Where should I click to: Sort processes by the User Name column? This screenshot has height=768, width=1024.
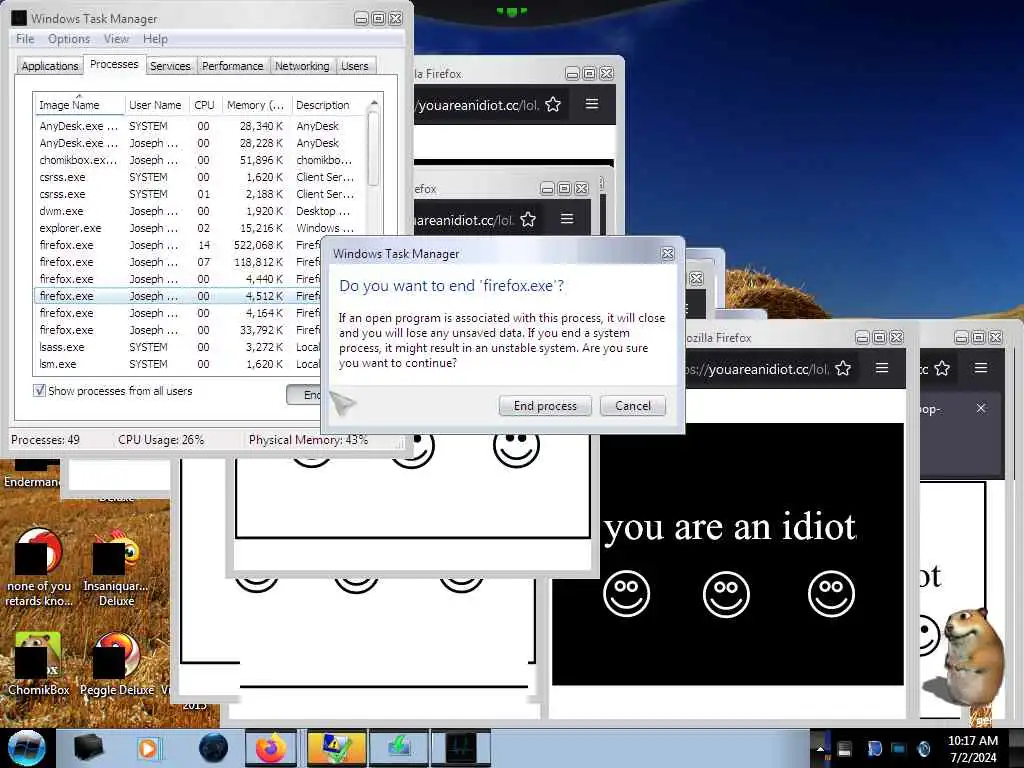click(155, 105)
